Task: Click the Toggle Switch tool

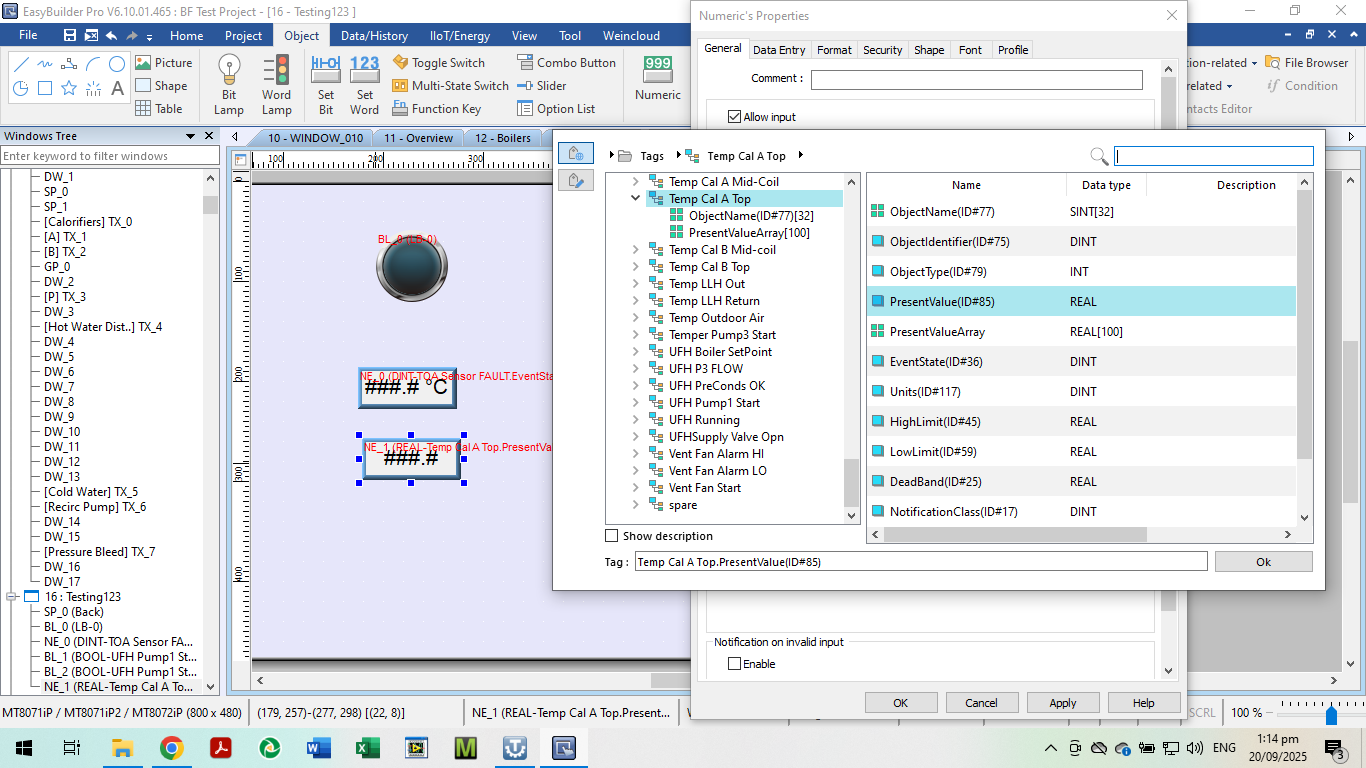Action: pyautogui.click(x=438, y=62)
